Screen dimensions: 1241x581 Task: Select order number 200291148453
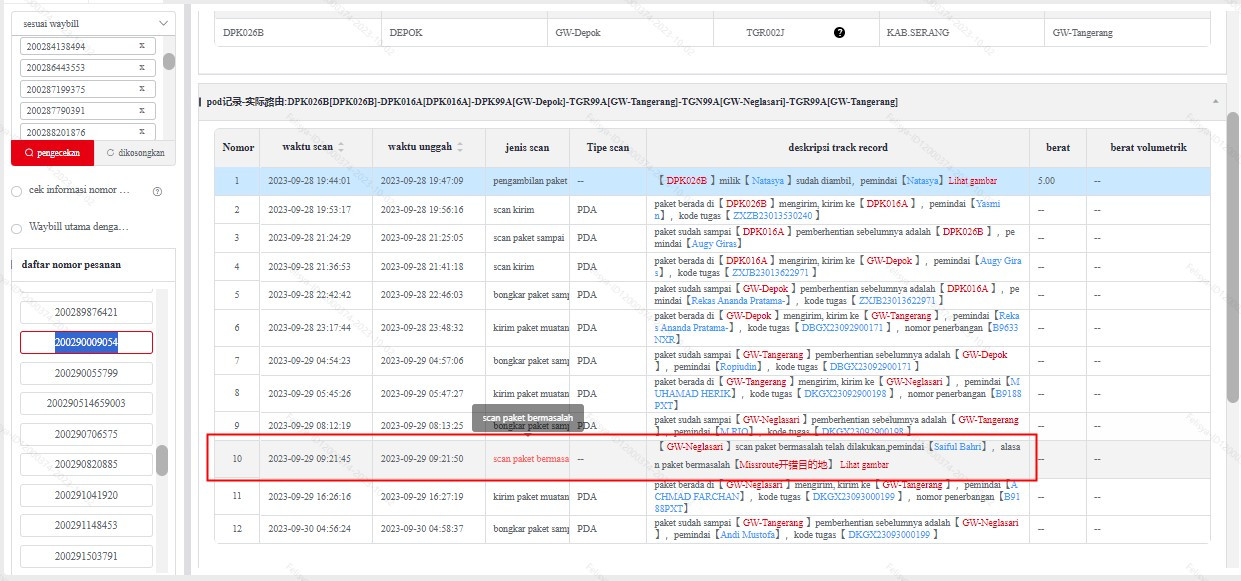(86, 525)
